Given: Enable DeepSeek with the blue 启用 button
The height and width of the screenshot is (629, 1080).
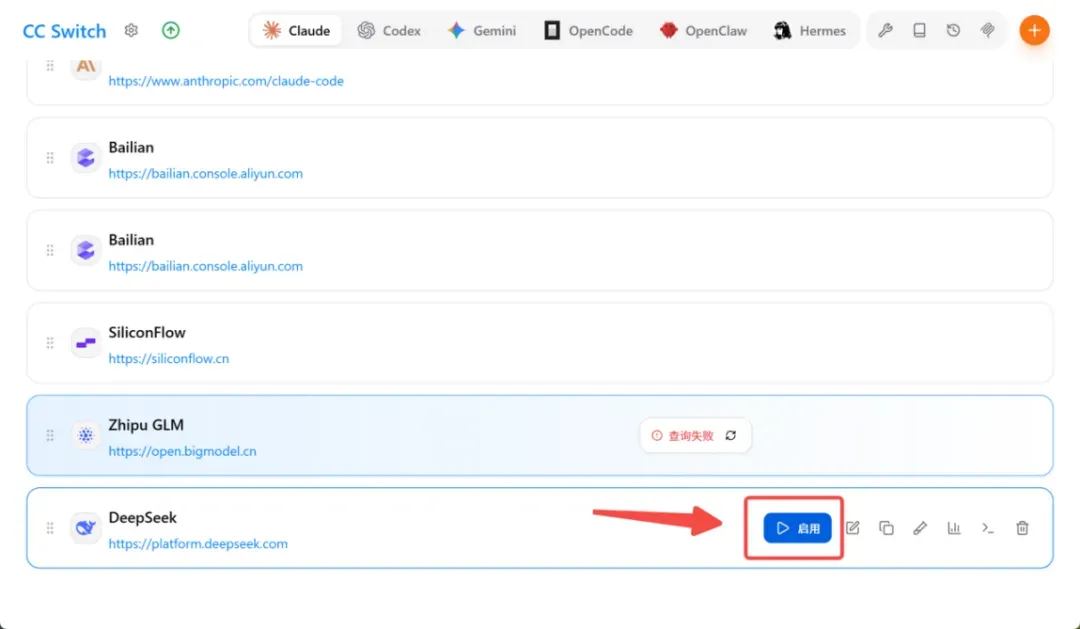Looking at the screenshot, I should [x=797, y=528].
